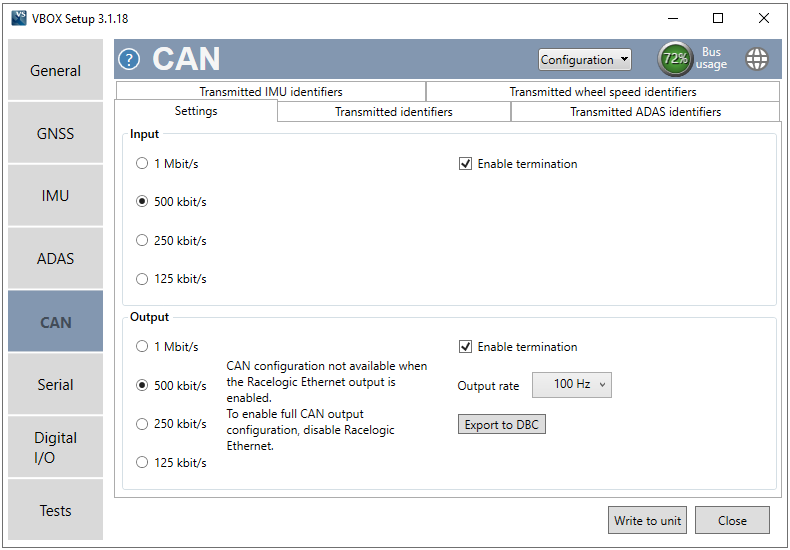Switch to Transmitted ADAS identifiers tab
Viewport: 790px width, 550px height.
[645, 112]
